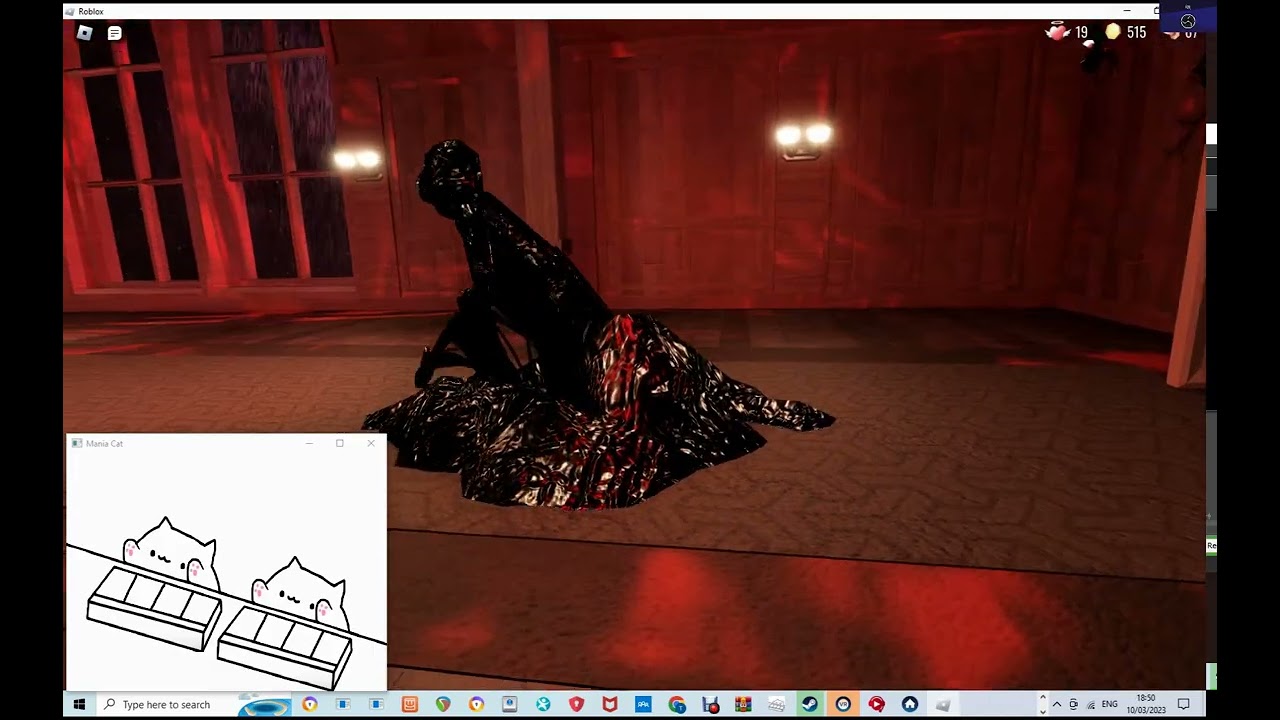Open the McAfee icon in taskbar
This screenshot has width=1280, height=720.
(x=610, y=704)
